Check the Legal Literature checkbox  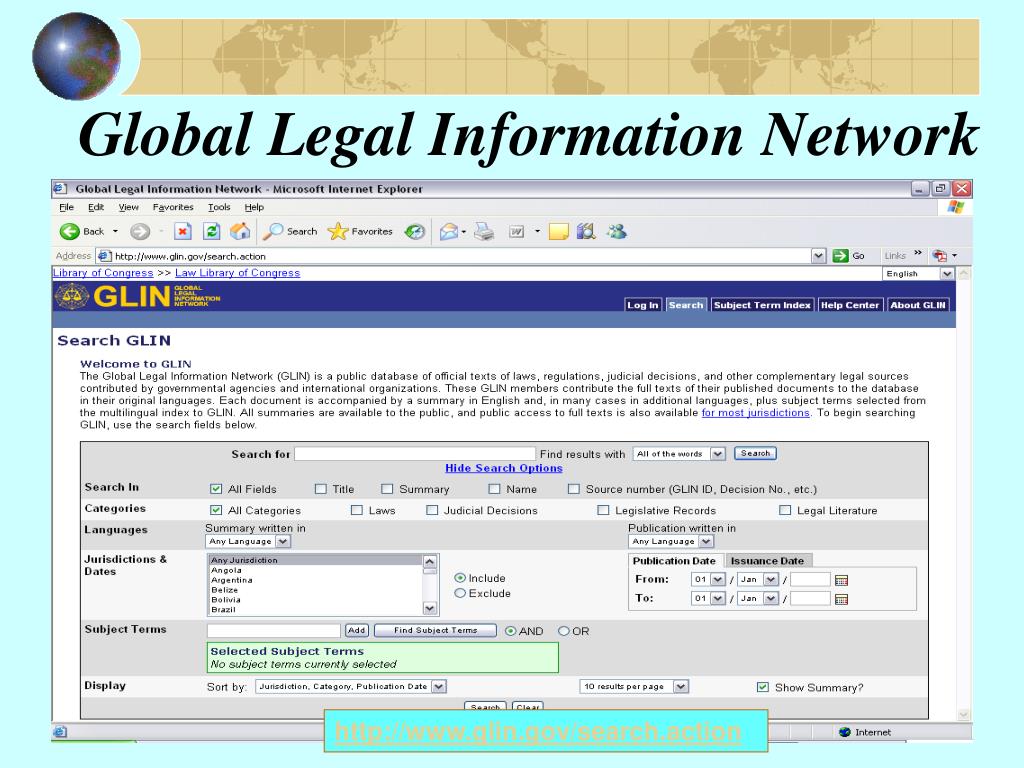pos(785,510)
